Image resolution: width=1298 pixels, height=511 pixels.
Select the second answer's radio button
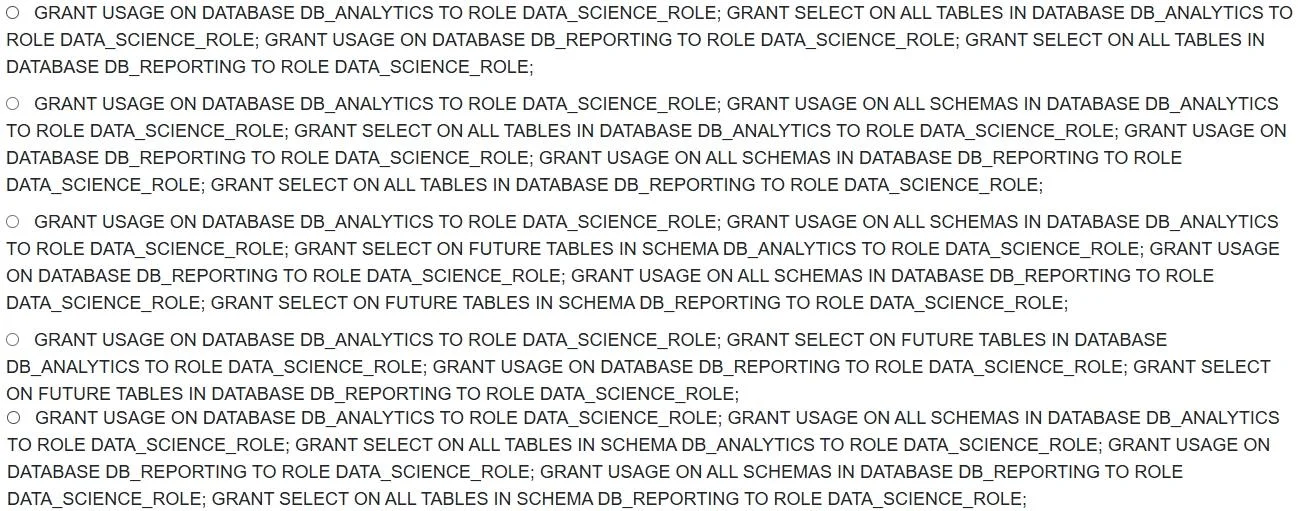(x=13, y=103)
